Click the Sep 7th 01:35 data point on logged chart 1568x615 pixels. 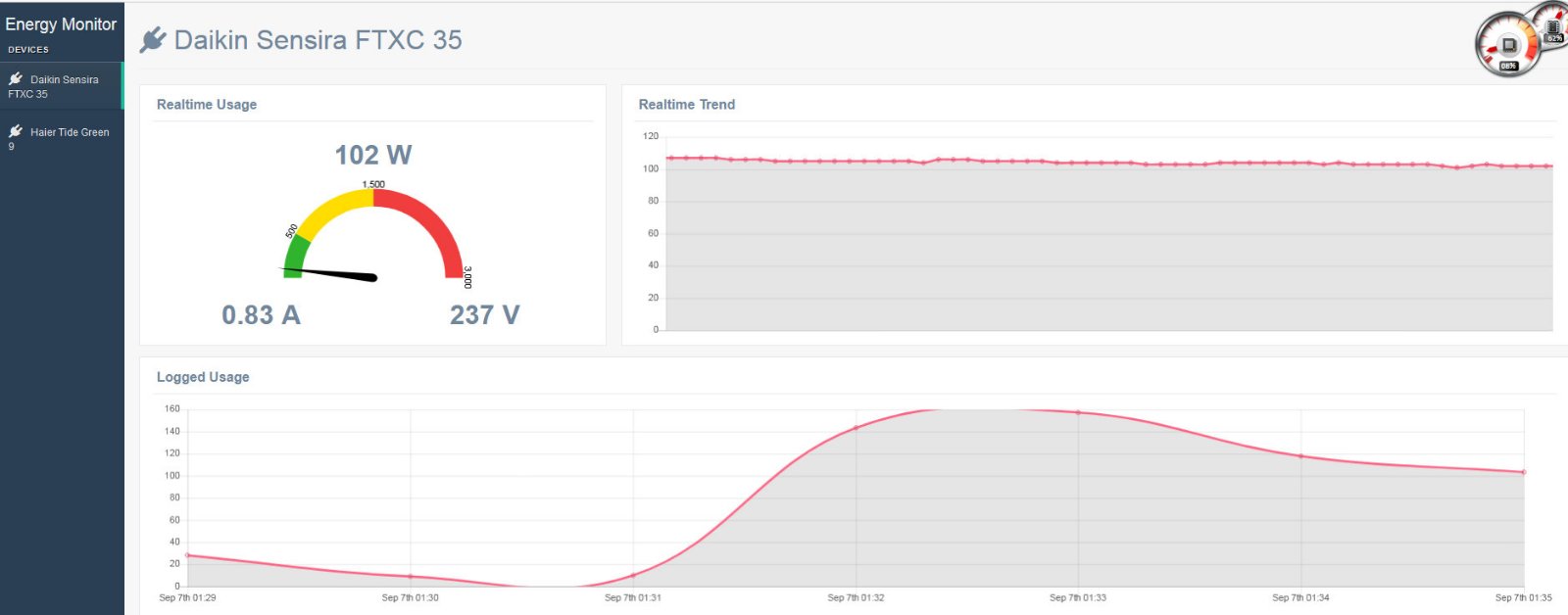click(1523, 472)
